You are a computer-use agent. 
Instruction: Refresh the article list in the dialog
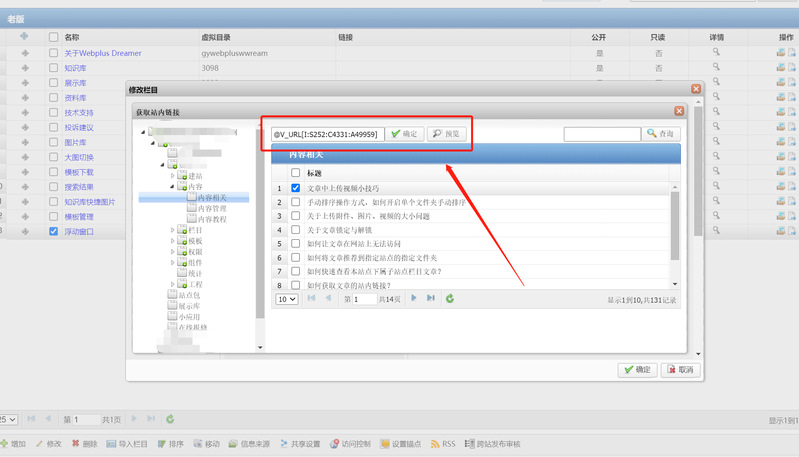pos(450,299)
